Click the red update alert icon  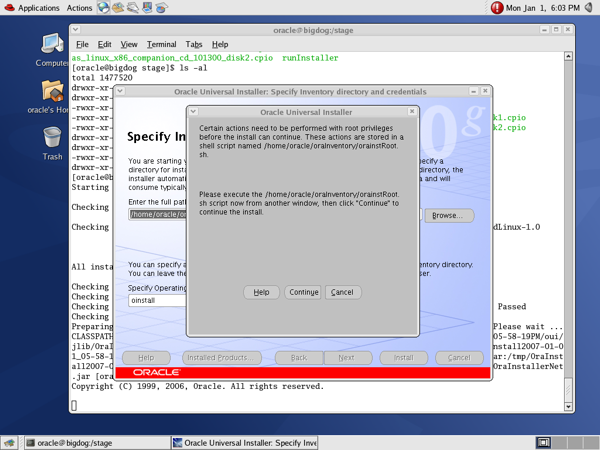tap(496, 8)
